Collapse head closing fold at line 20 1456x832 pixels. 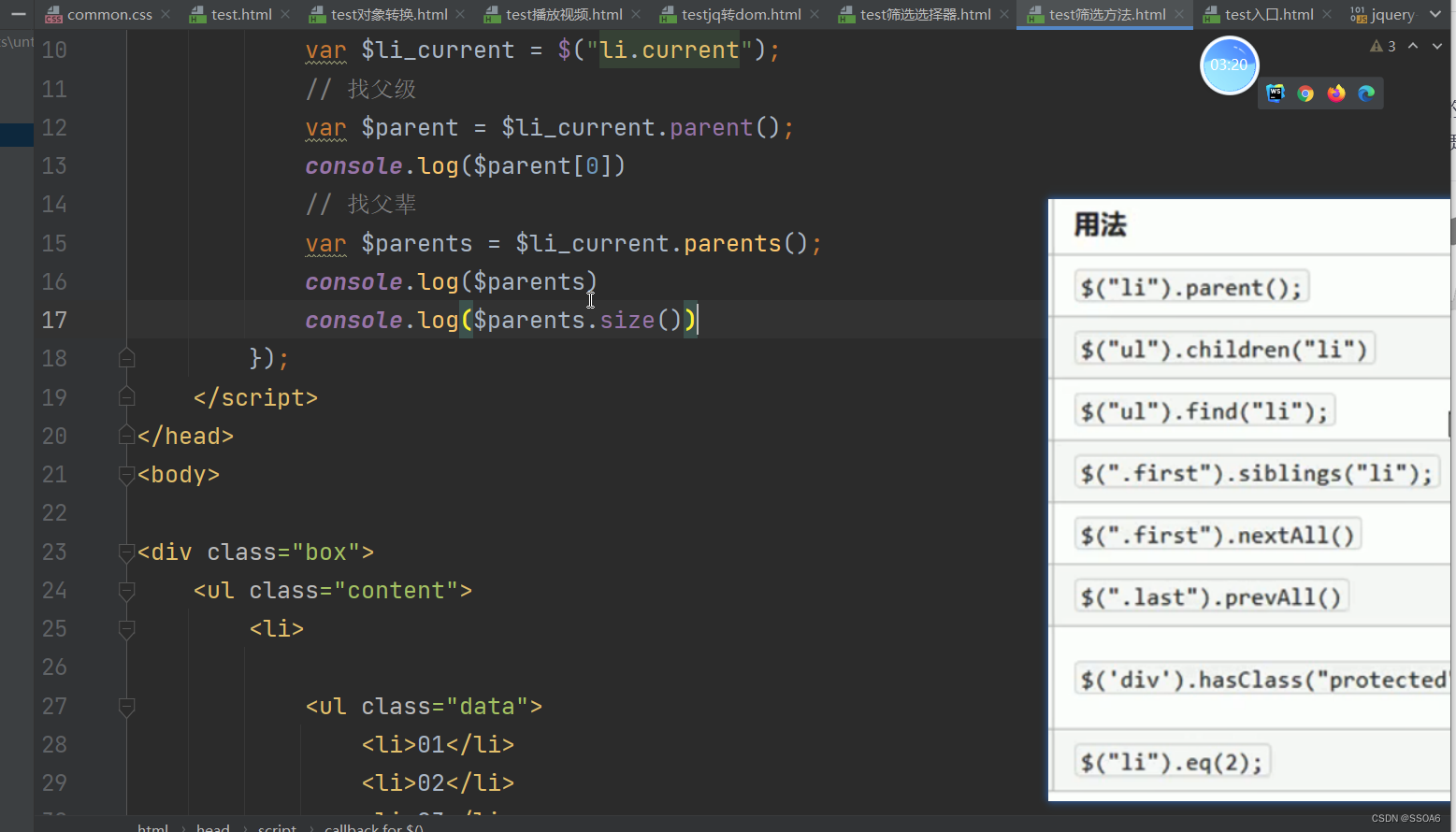point(127,436)
